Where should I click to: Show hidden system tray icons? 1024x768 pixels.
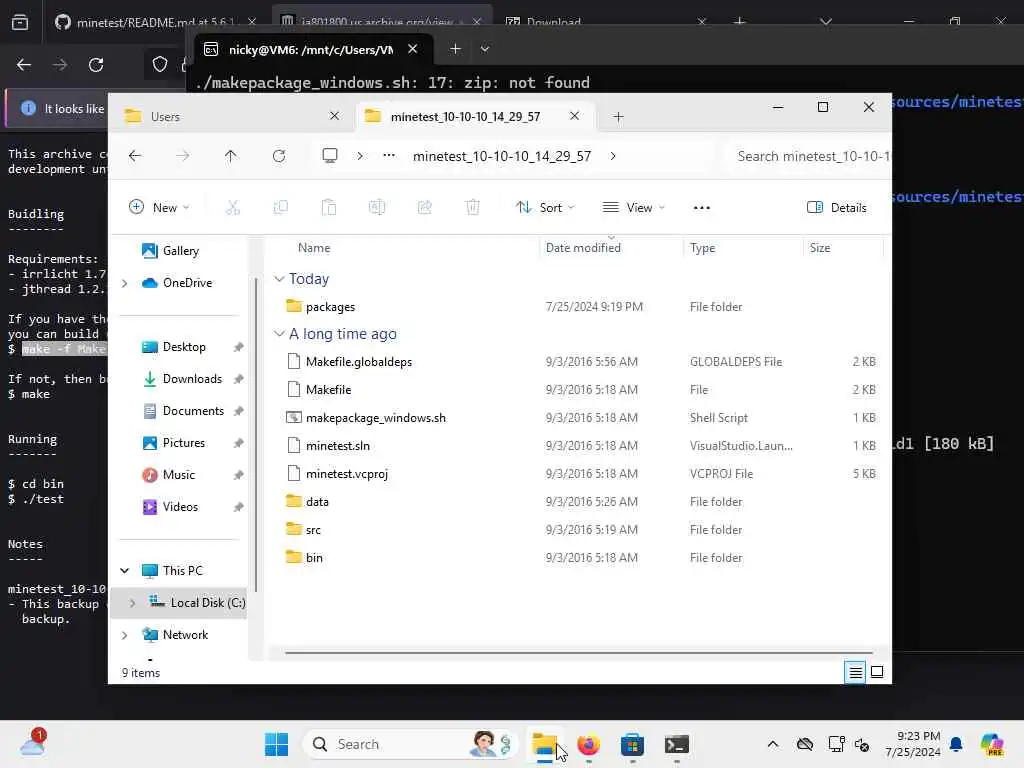click(773, 744)
